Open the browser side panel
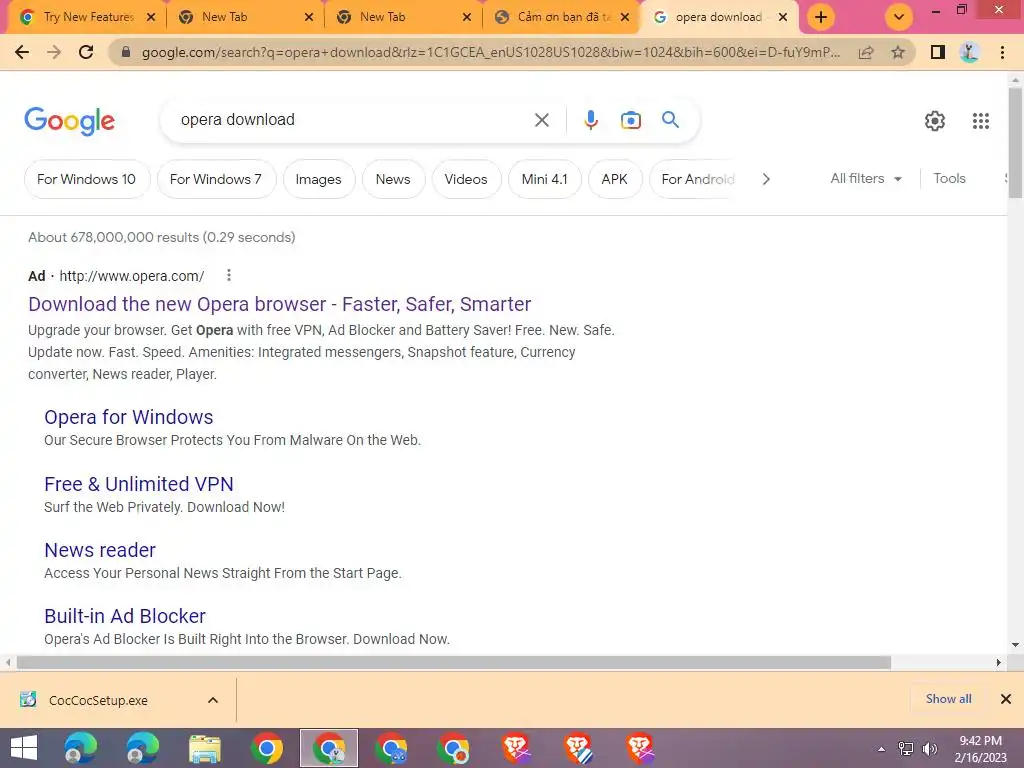Screen dimensions: 1024x768 click(938, 52)
